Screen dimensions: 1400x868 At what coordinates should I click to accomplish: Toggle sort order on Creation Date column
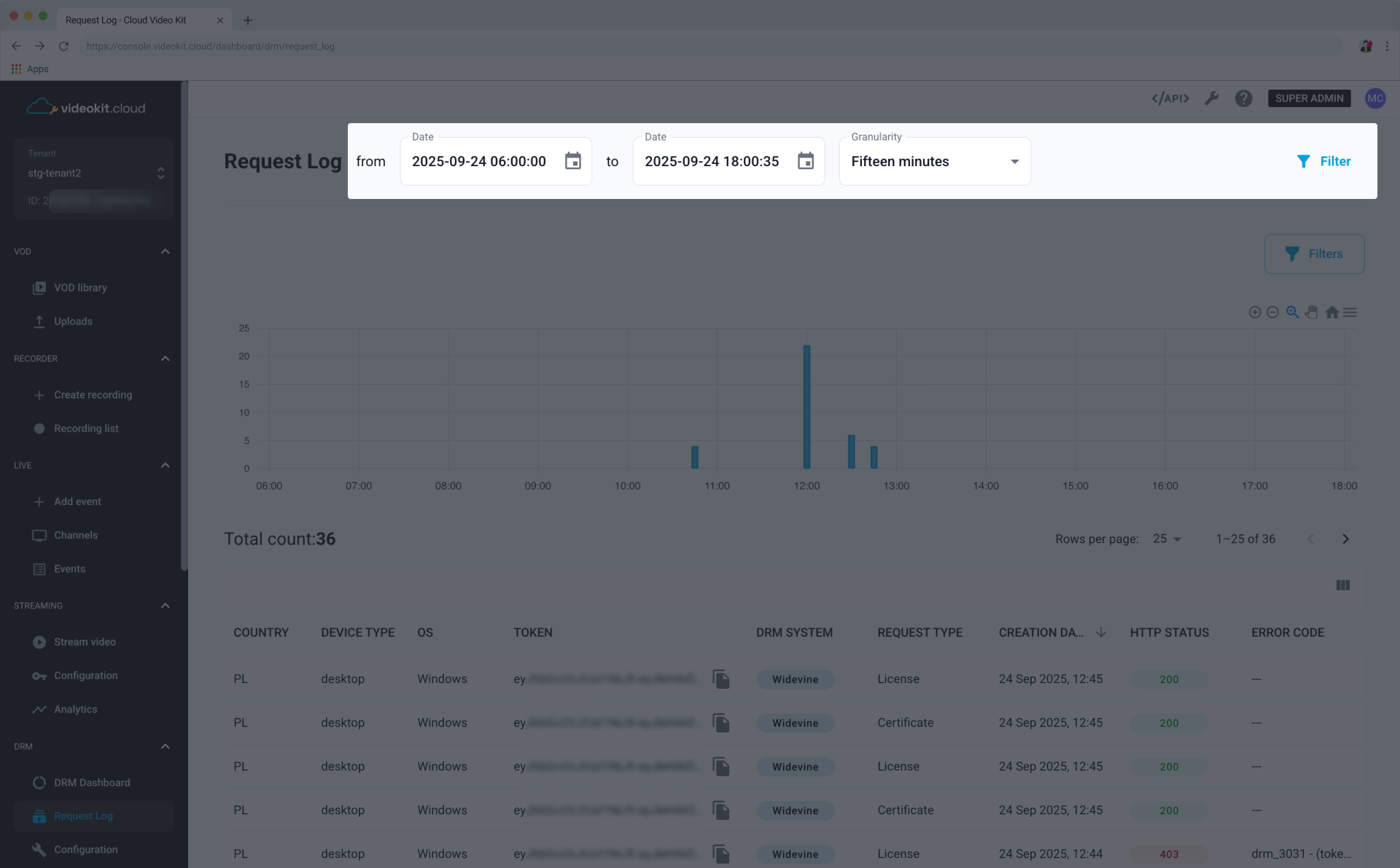coord(1101,633)
